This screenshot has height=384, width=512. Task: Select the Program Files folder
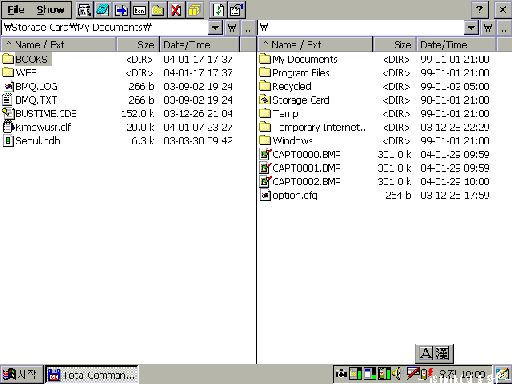tap(295, 73)
